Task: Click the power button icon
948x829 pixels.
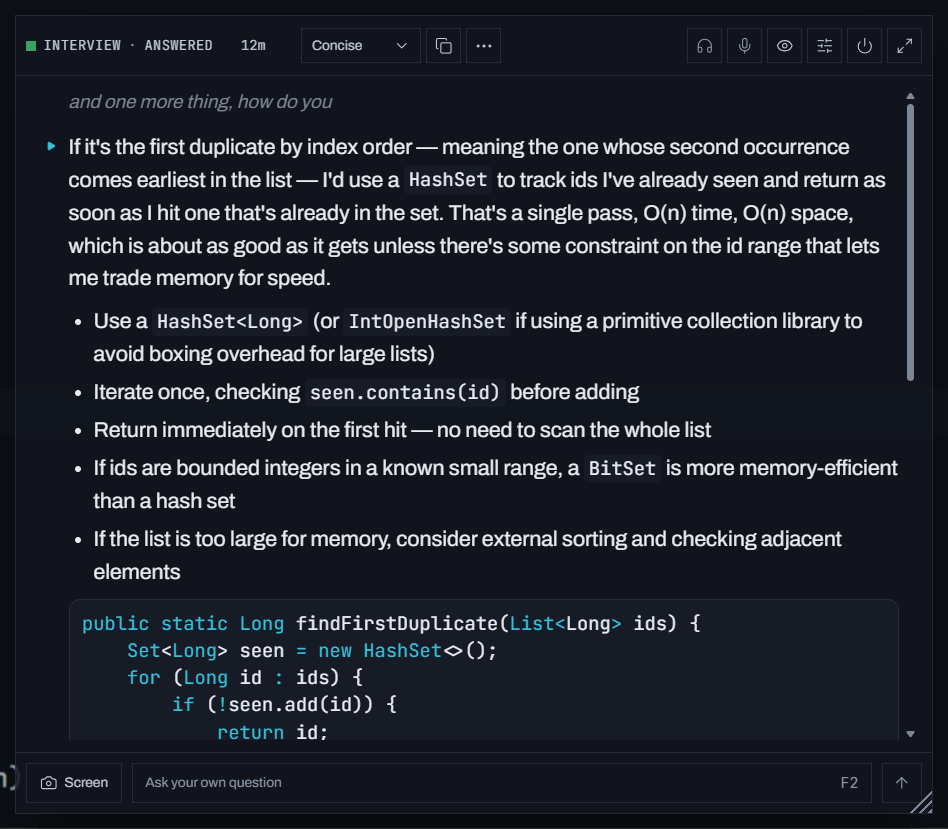Action: [x=865, y=46]
